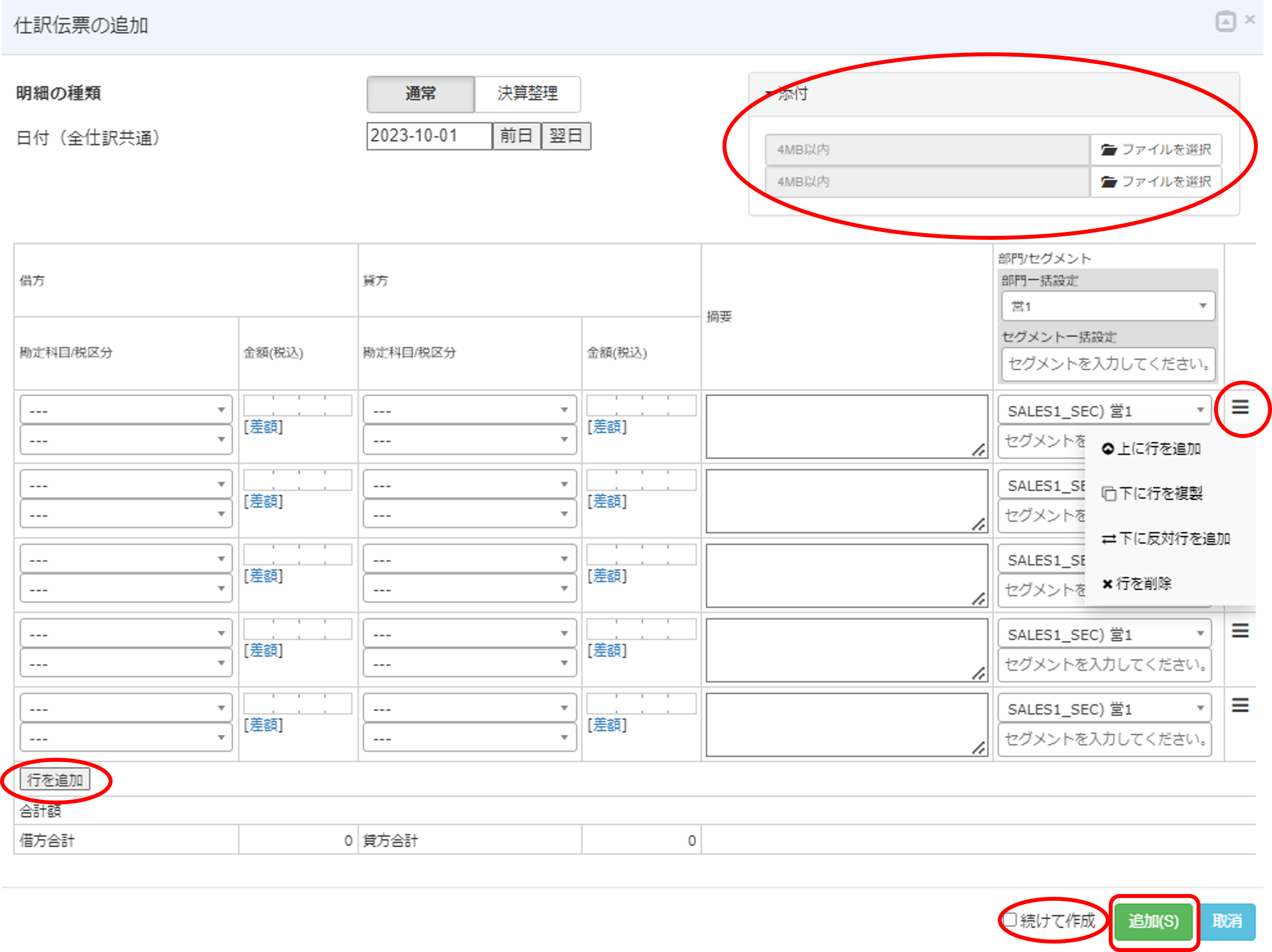Click first row credit amount field

pyautogui.click(x=641, y=405)
